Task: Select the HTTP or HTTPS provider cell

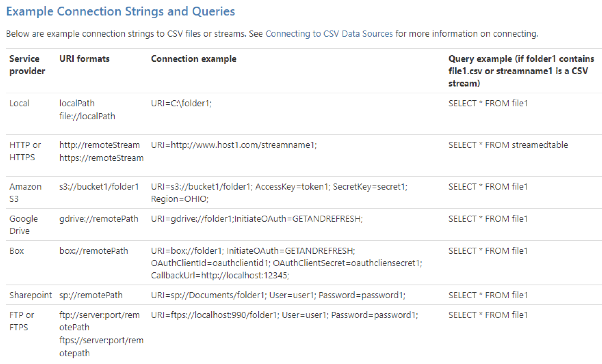Action: 25,151
